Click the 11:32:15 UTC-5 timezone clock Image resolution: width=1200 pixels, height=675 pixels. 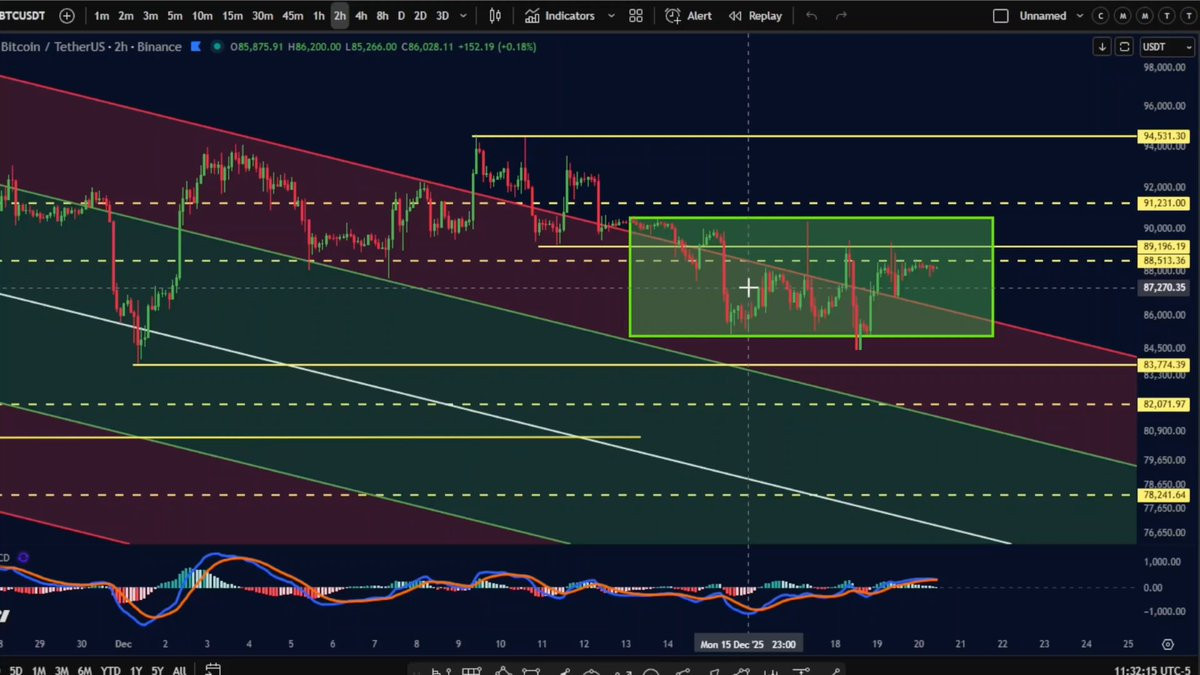click(x=1153, y=669)
